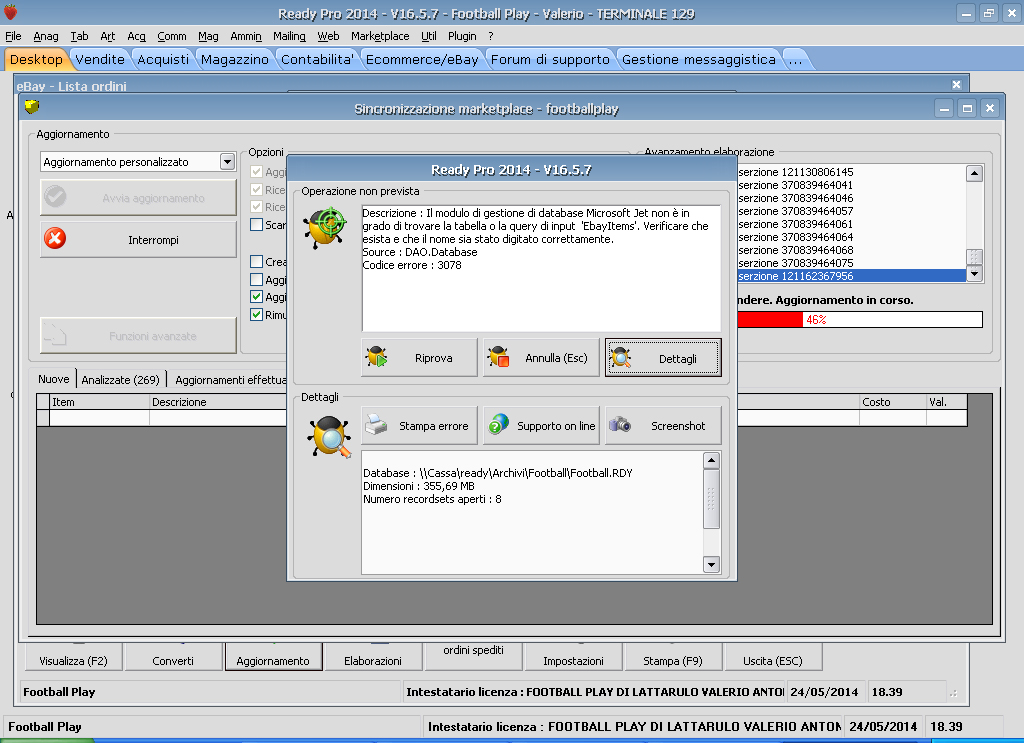This screenshot has width=1024, height=743.
Task: Click Visualizza (F2) in Lista ordini window
Action: point(73,657)
